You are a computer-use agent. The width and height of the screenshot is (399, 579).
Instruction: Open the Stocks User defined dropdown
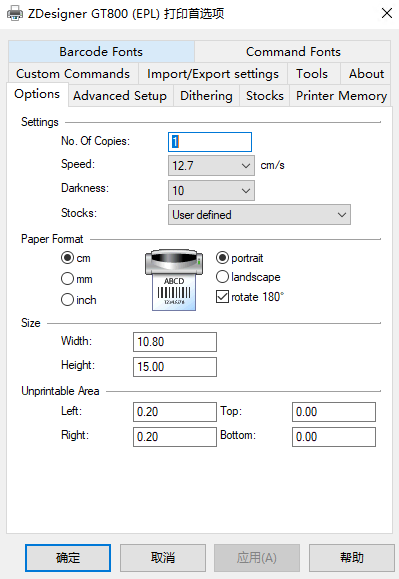(x=259, y=215)
